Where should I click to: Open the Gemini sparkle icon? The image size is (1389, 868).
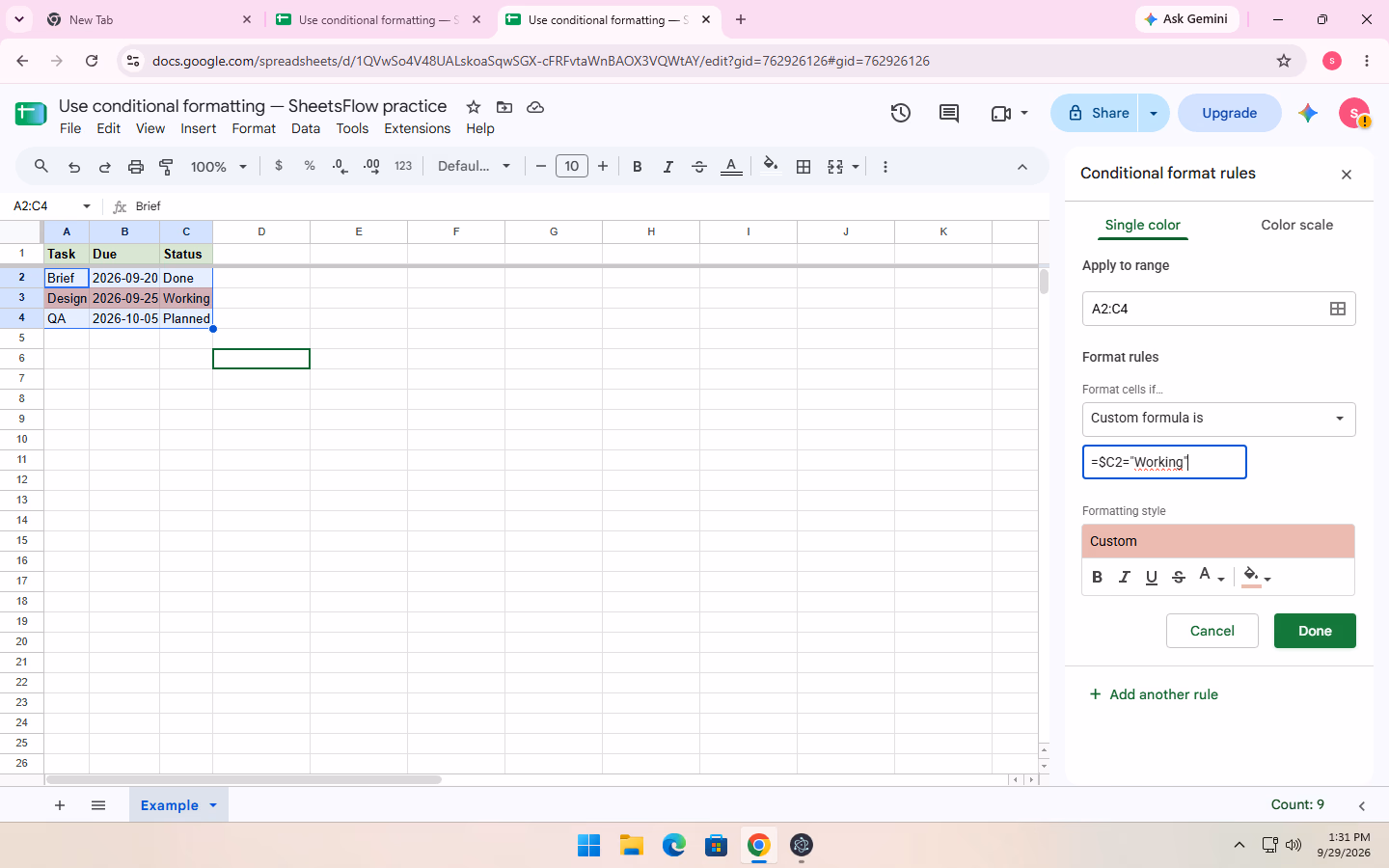pos(1308,113)
